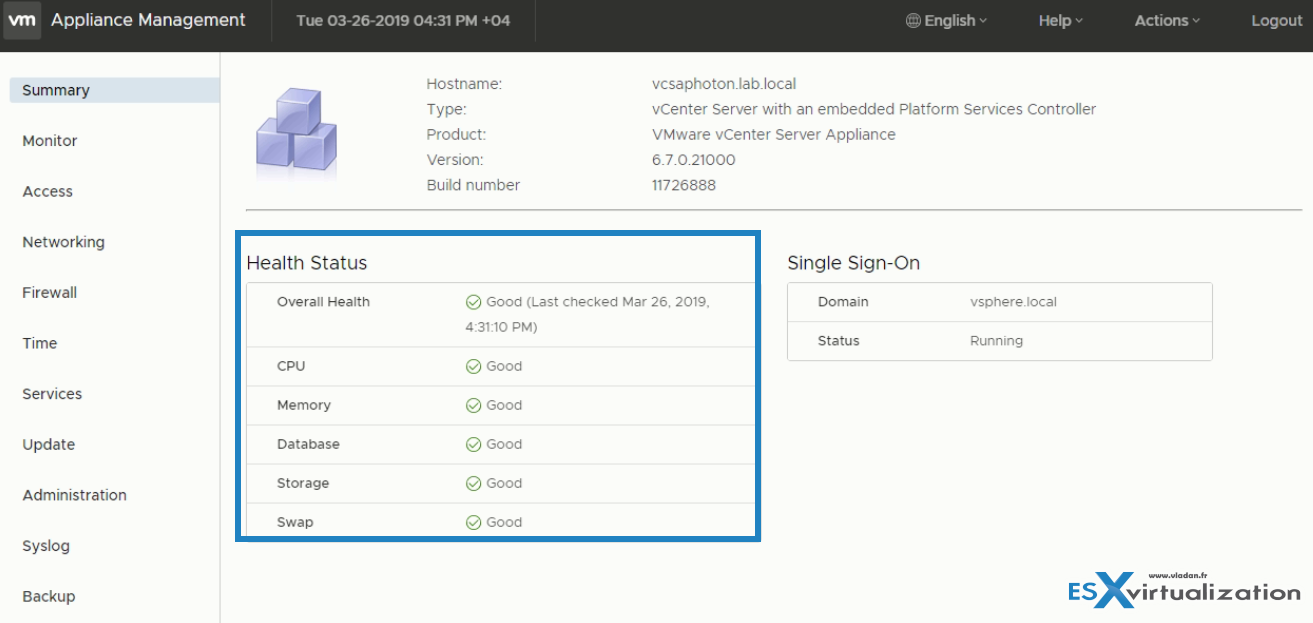
Task: Click the vm logo in top bar
Action: [x=21, y=20]
